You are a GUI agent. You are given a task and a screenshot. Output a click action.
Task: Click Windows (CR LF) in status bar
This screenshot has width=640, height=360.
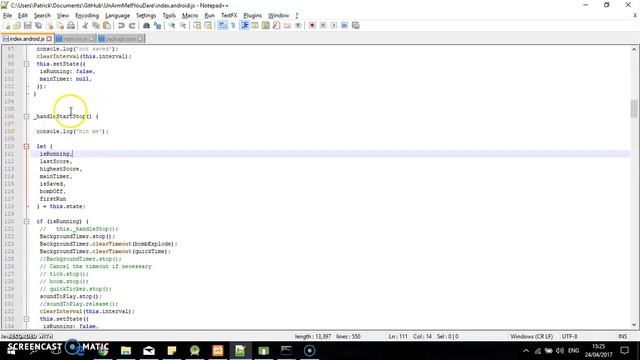[531, 337]
